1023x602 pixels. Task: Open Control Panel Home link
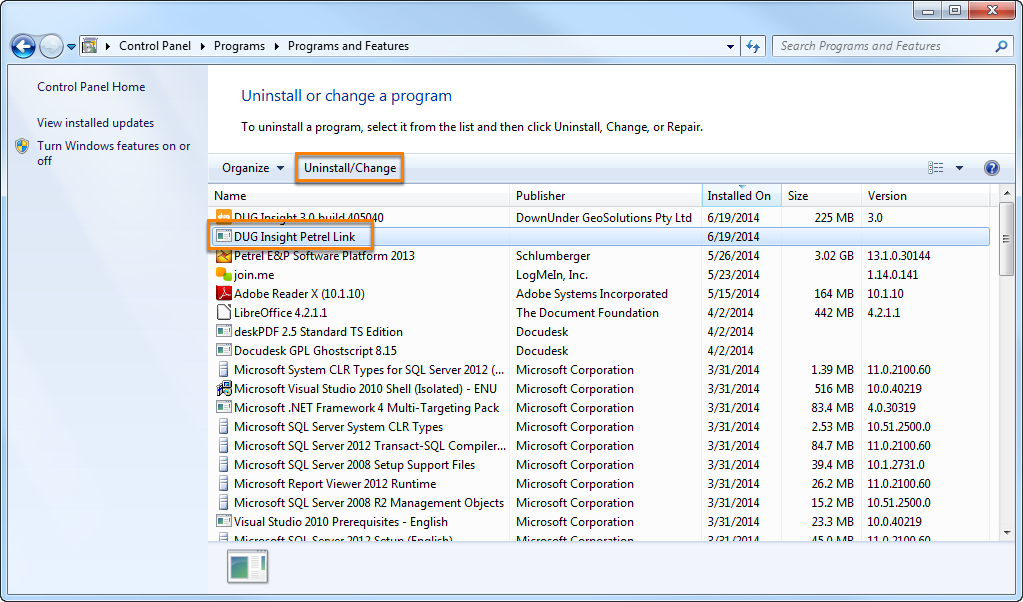pyautogui.click(x=91, y=87)
